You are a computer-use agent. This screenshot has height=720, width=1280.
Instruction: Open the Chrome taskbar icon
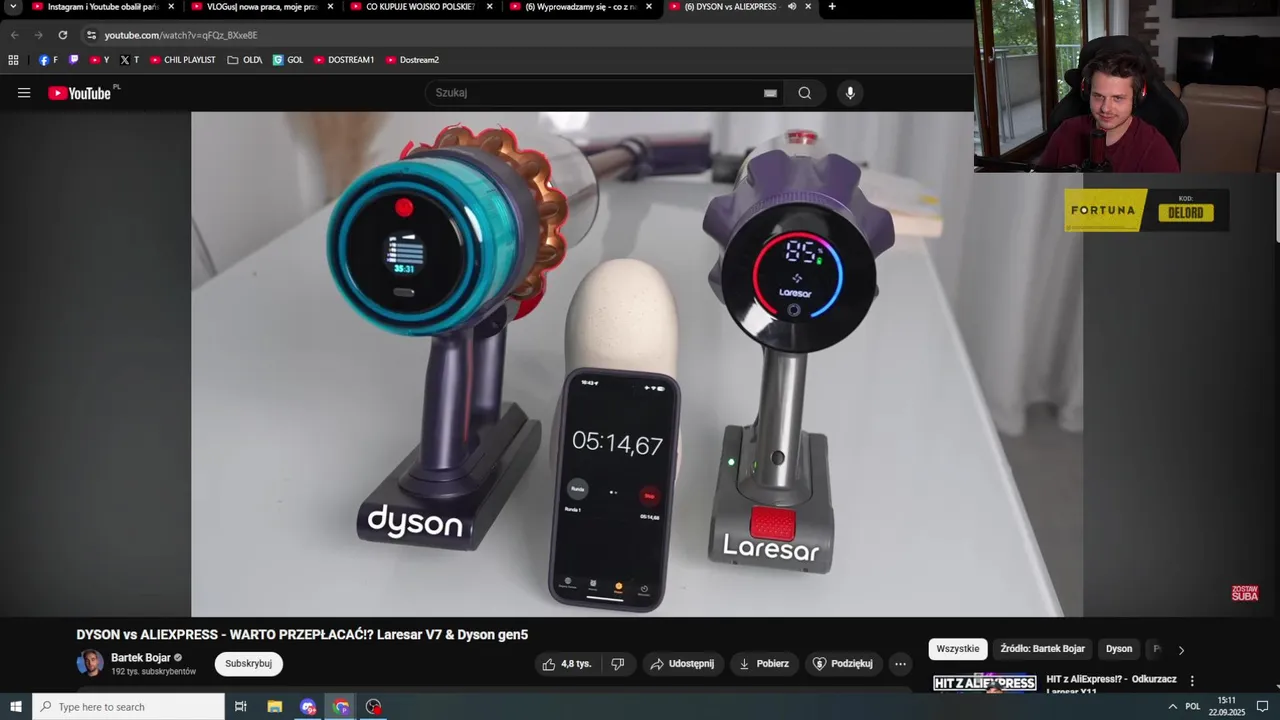[x=341, y=707]
